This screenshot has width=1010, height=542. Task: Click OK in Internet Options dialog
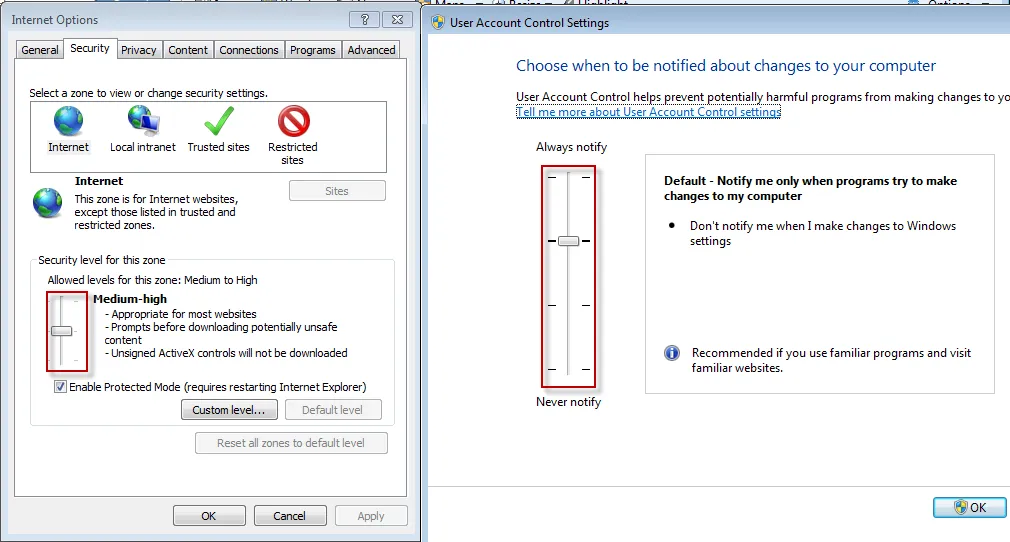(209, 516)
